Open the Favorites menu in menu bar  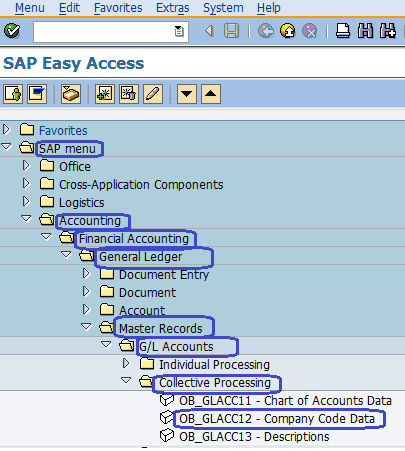tap(118, 8)
